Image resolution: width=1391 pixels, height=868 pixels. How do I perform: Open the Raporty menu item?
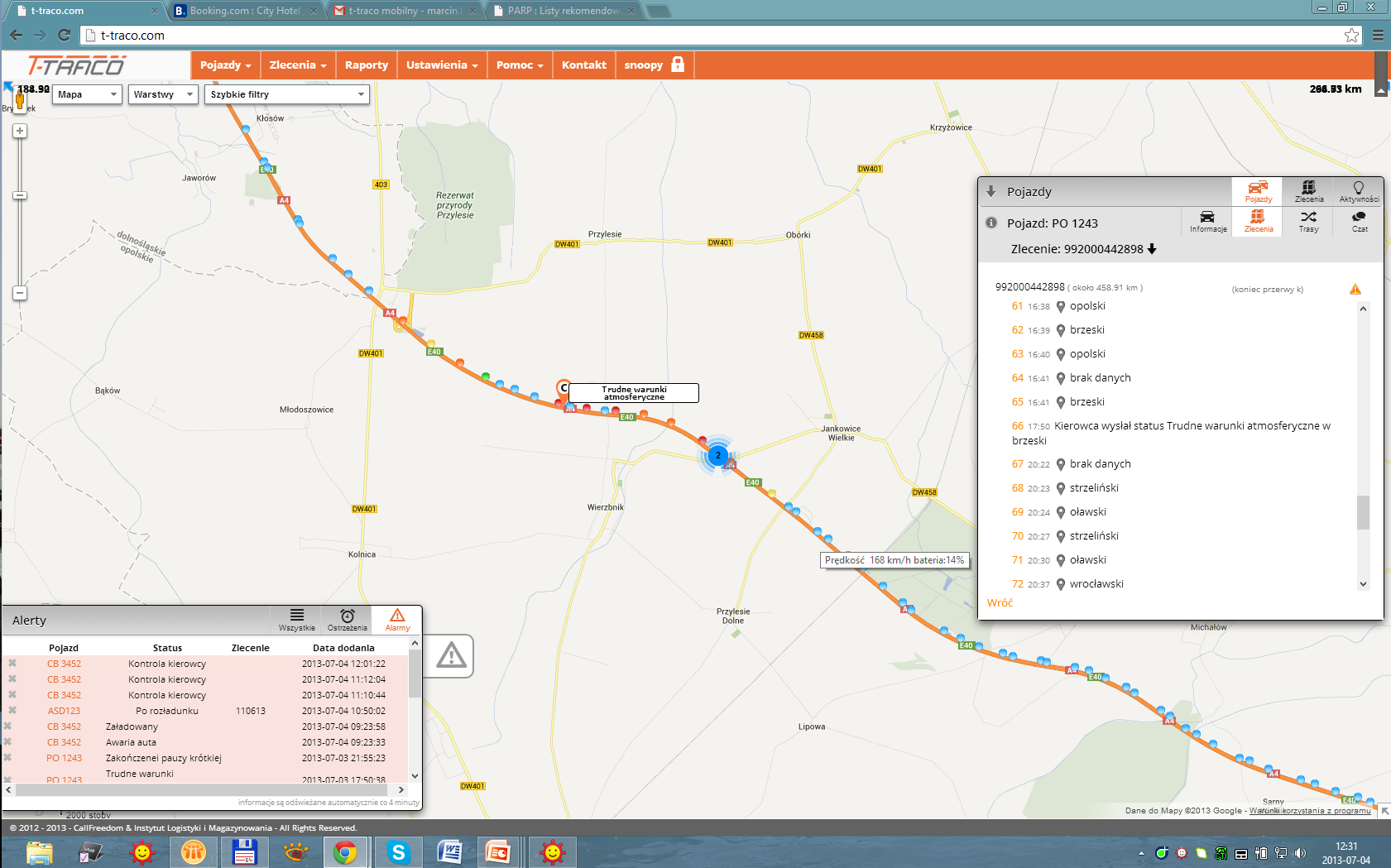tap(367, 65)
